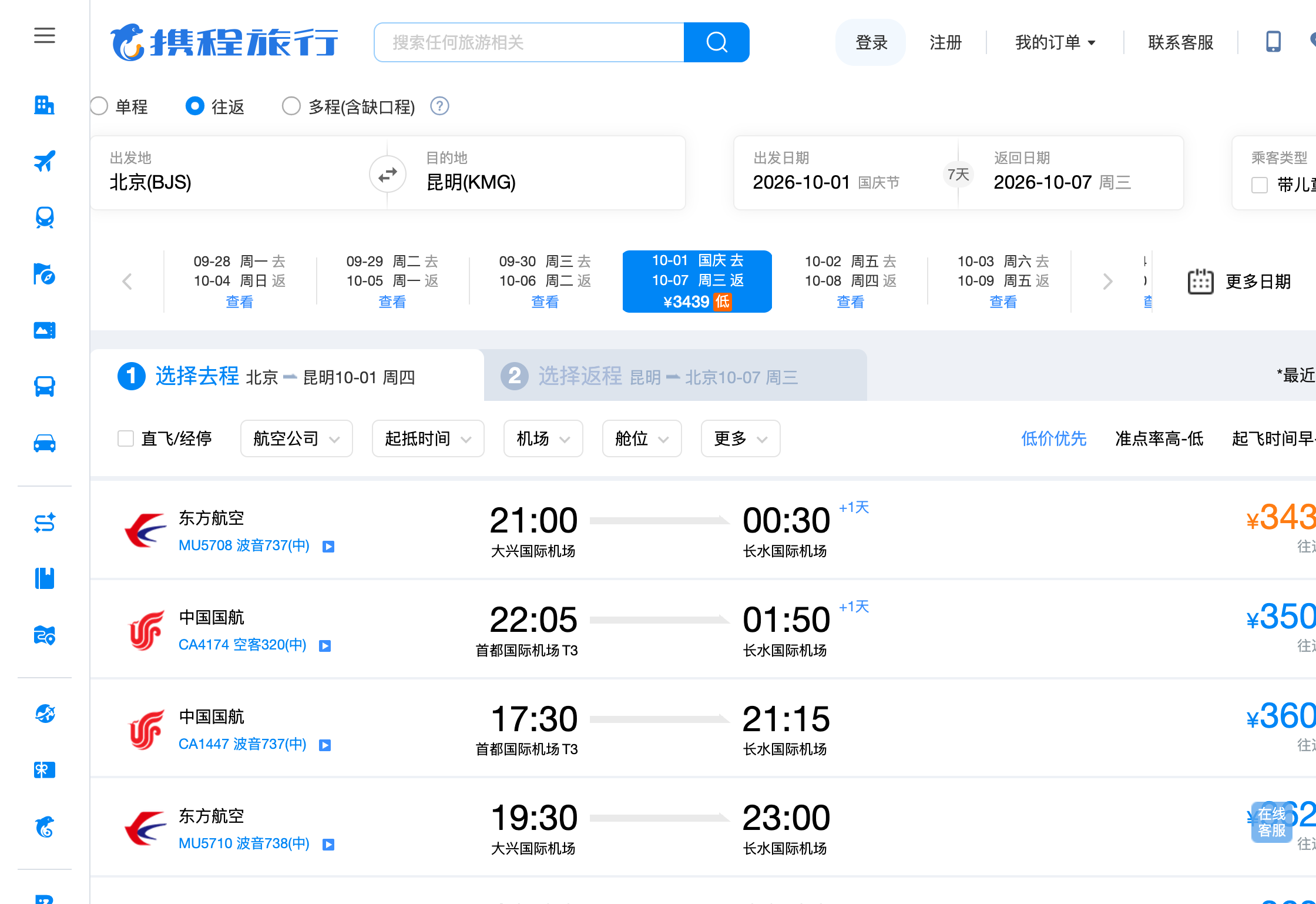1316x904 pixels.
Task: Edit the 出发日期 2026-10-01 field
Action: point(826,182)
